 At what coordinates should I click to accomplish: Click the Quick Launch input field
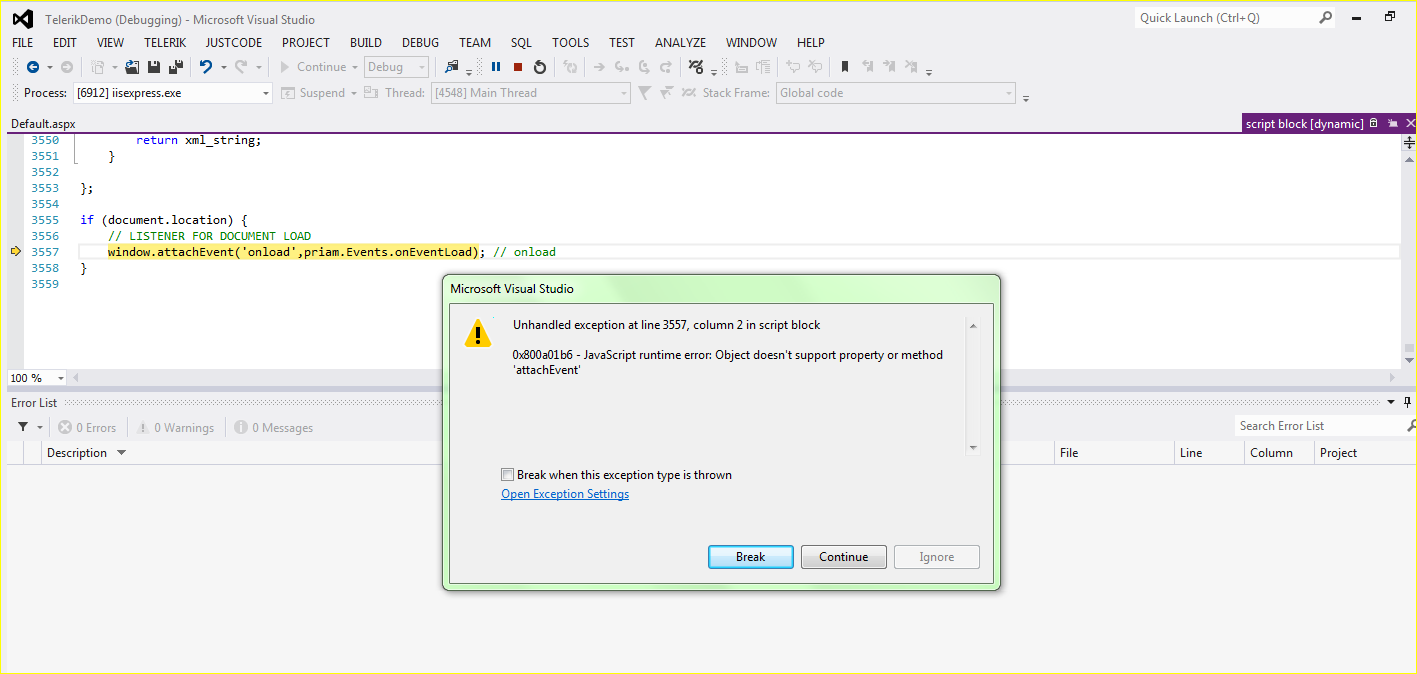click(1226, 18)
